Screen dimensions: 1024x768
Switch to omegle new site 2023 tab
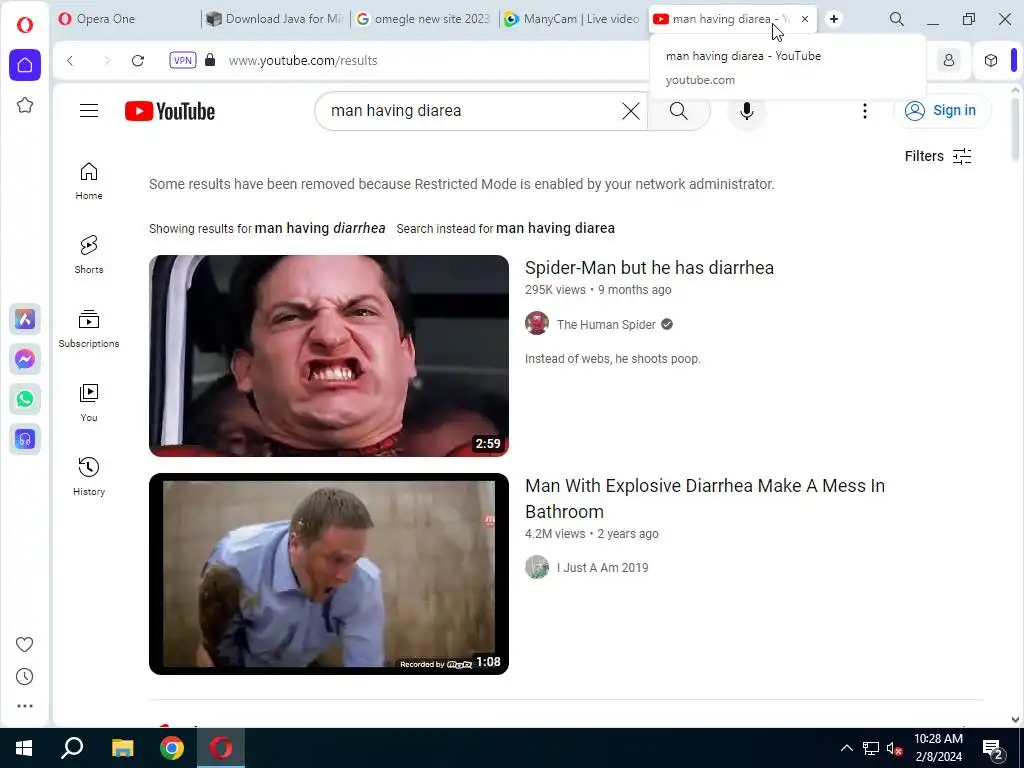coord(424,19)
